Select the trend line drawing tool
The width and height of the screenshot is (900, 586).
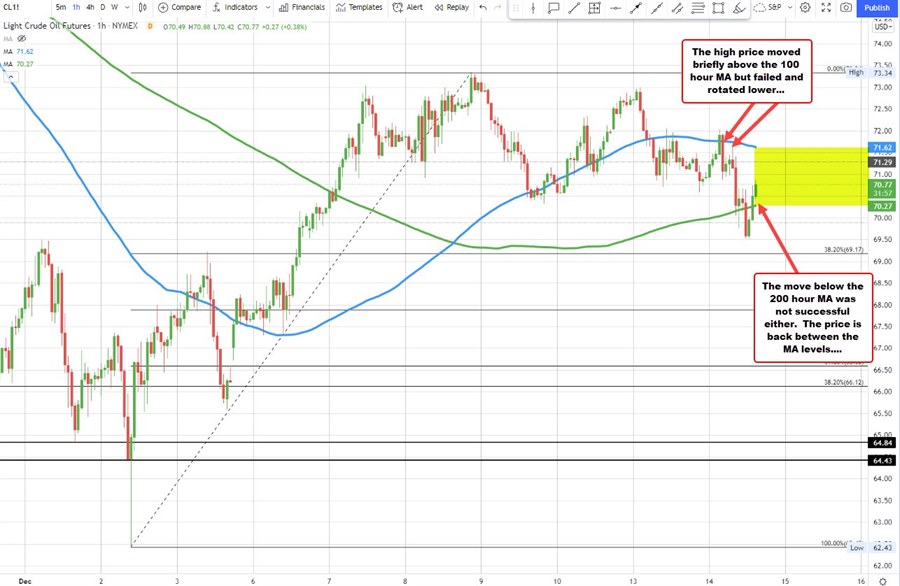pos(575,8)
